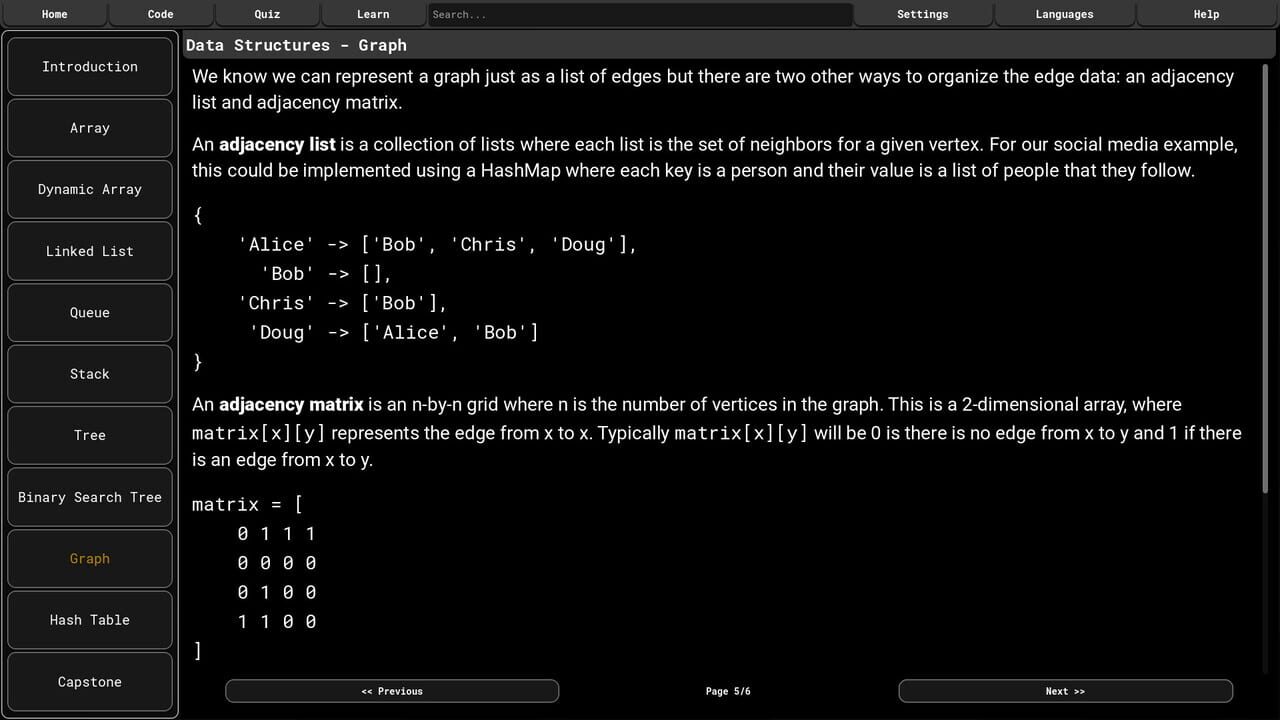Select the Hash Table topic
The width and height of the screenshot is (1280, 720).
pos(89,620)
